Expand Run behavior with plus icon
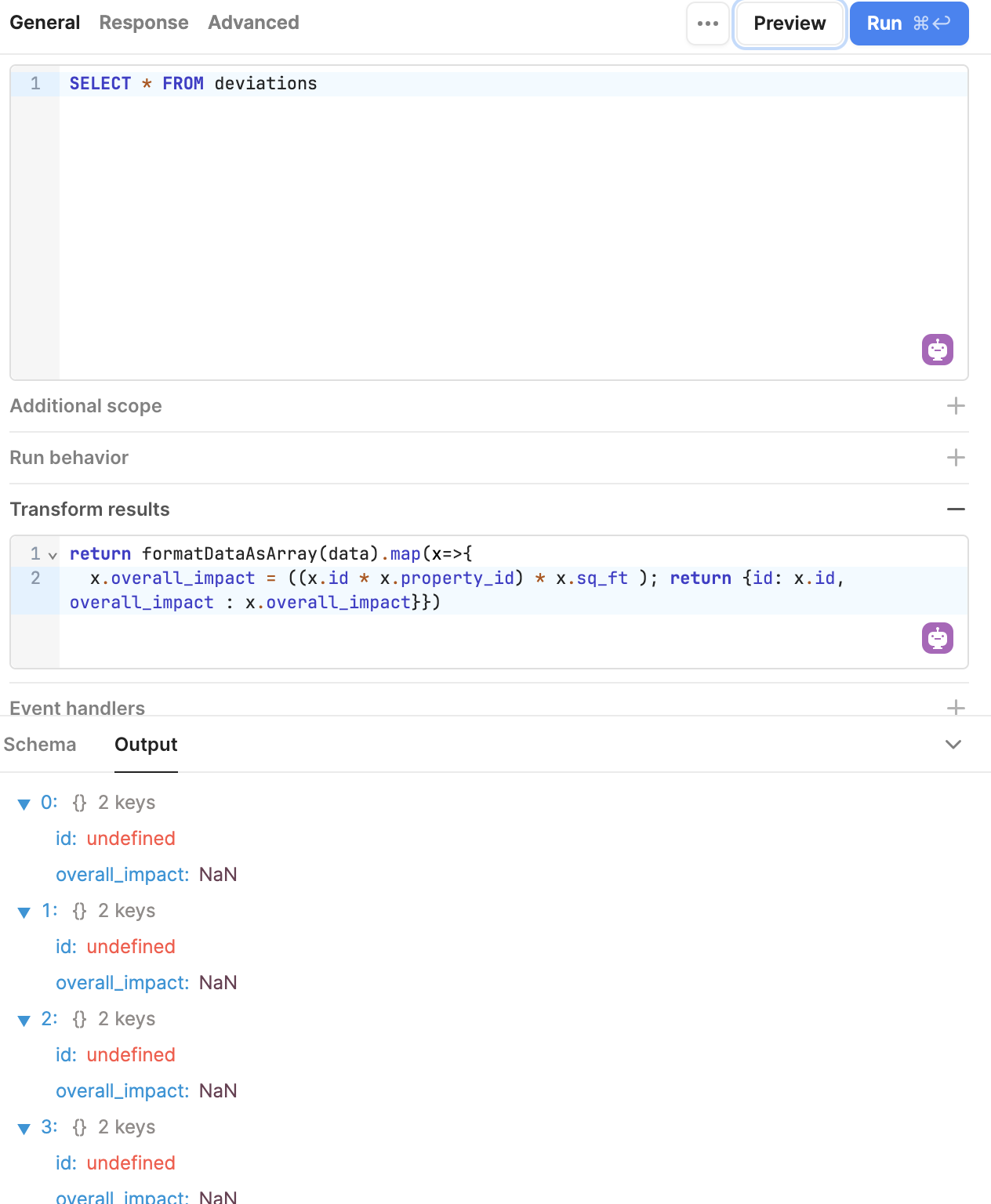 (956, 458)
